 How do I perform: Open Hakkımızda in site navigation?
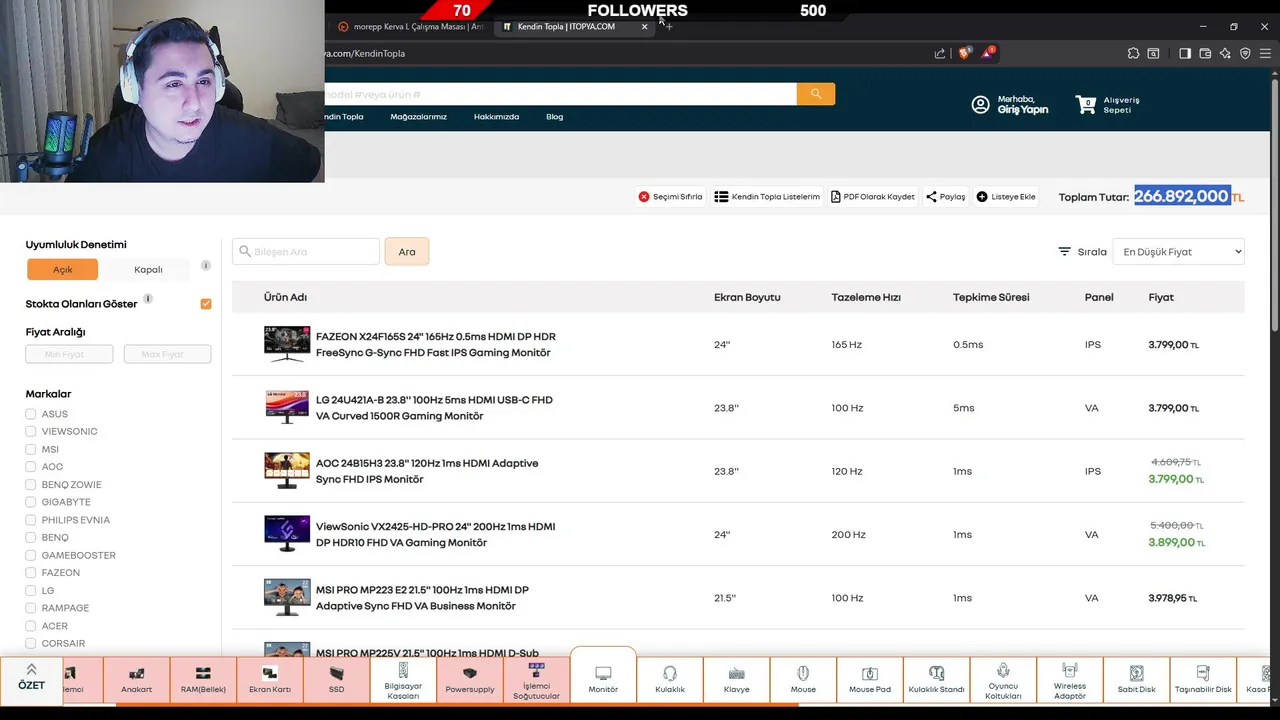coord(496,117)
